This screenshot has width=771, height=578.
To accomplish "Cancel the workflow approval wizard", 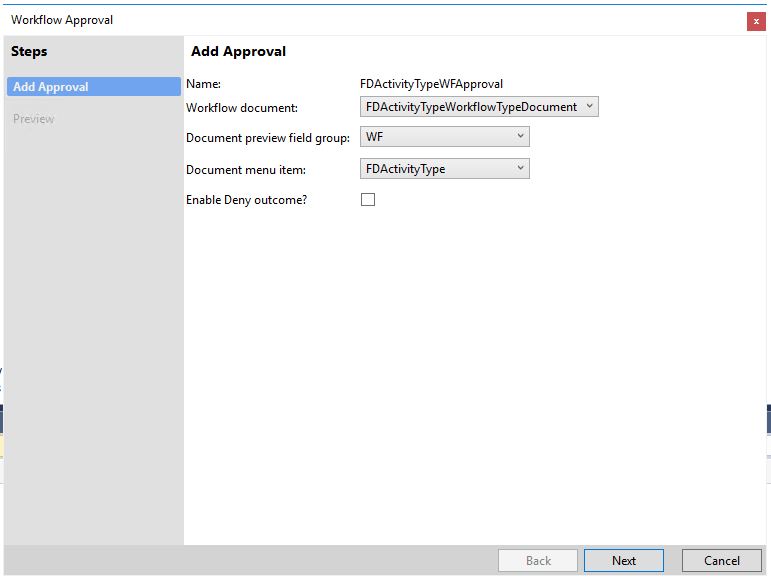I will 721,560.
